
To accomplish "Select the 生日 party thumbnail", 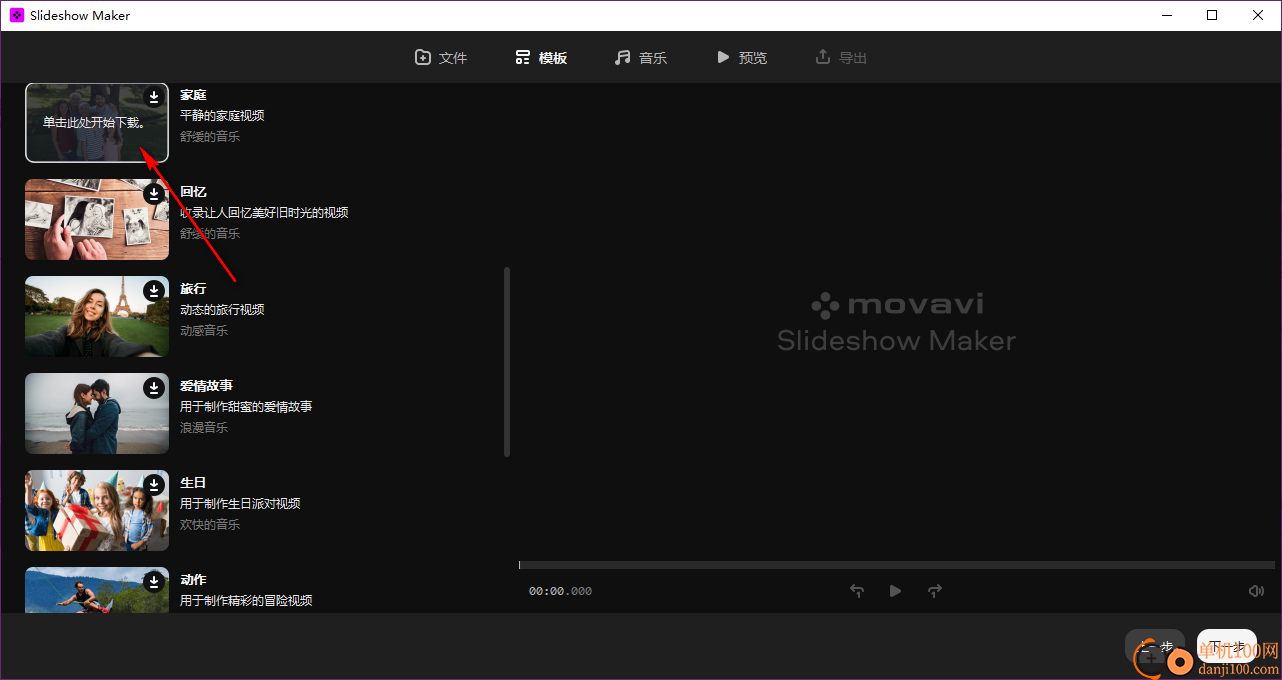I will (x=97, y=510).
